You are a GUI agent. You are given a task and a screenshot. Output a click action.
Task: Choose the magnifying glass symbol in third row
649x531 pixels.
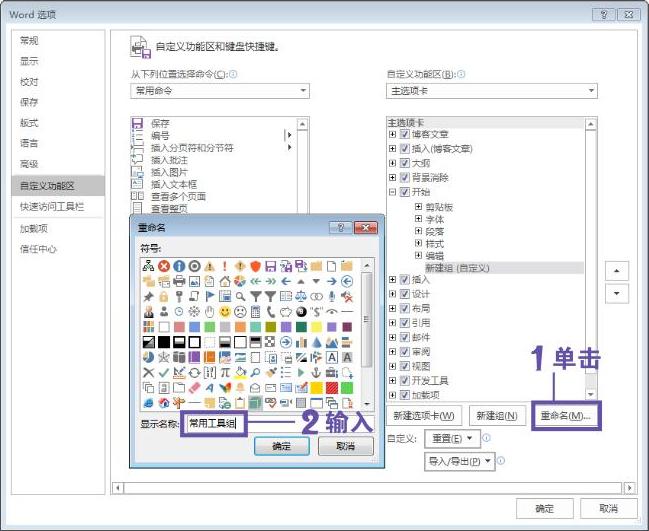click(240, 296)
